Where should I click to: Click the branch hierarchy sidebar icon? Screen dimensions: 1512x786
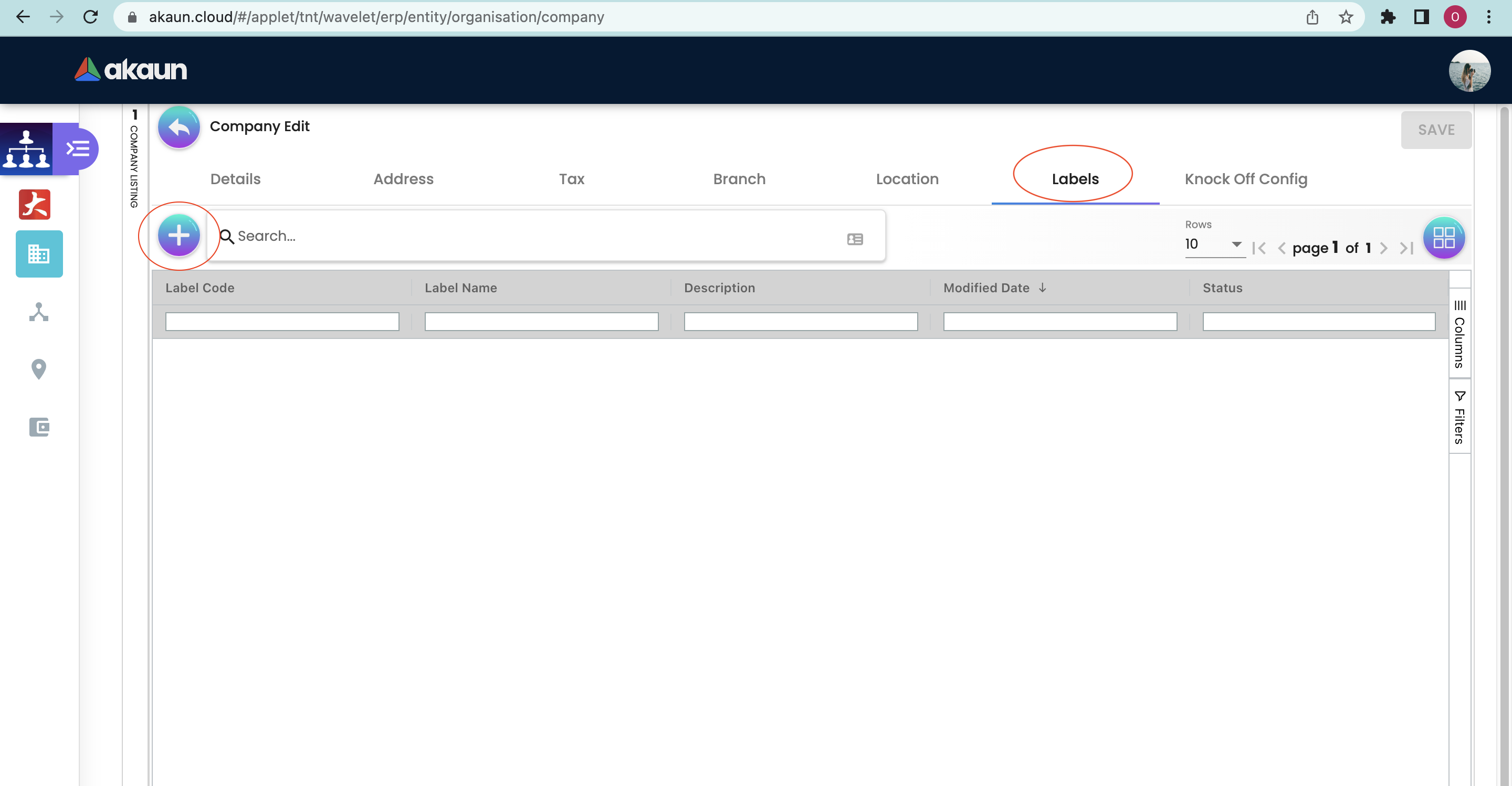point(39,312)
